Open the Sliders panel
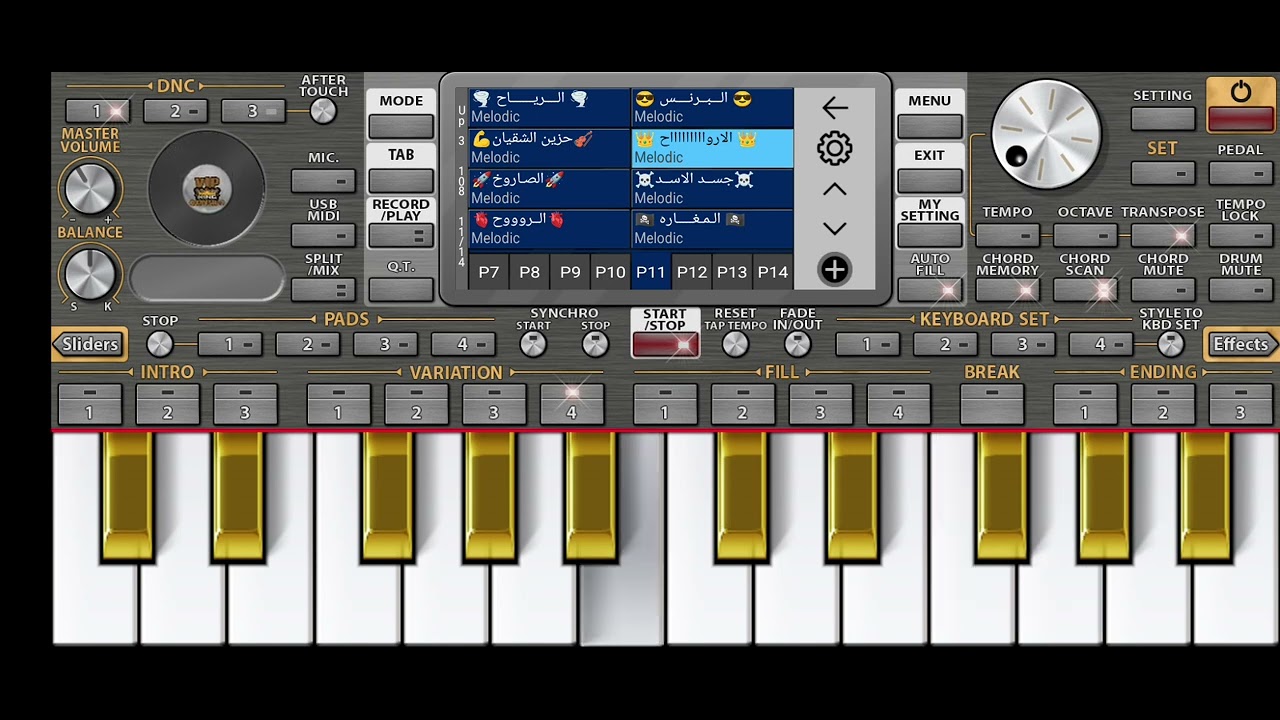The width and height of the screenshot is (1280, 720). coord(90,344)
